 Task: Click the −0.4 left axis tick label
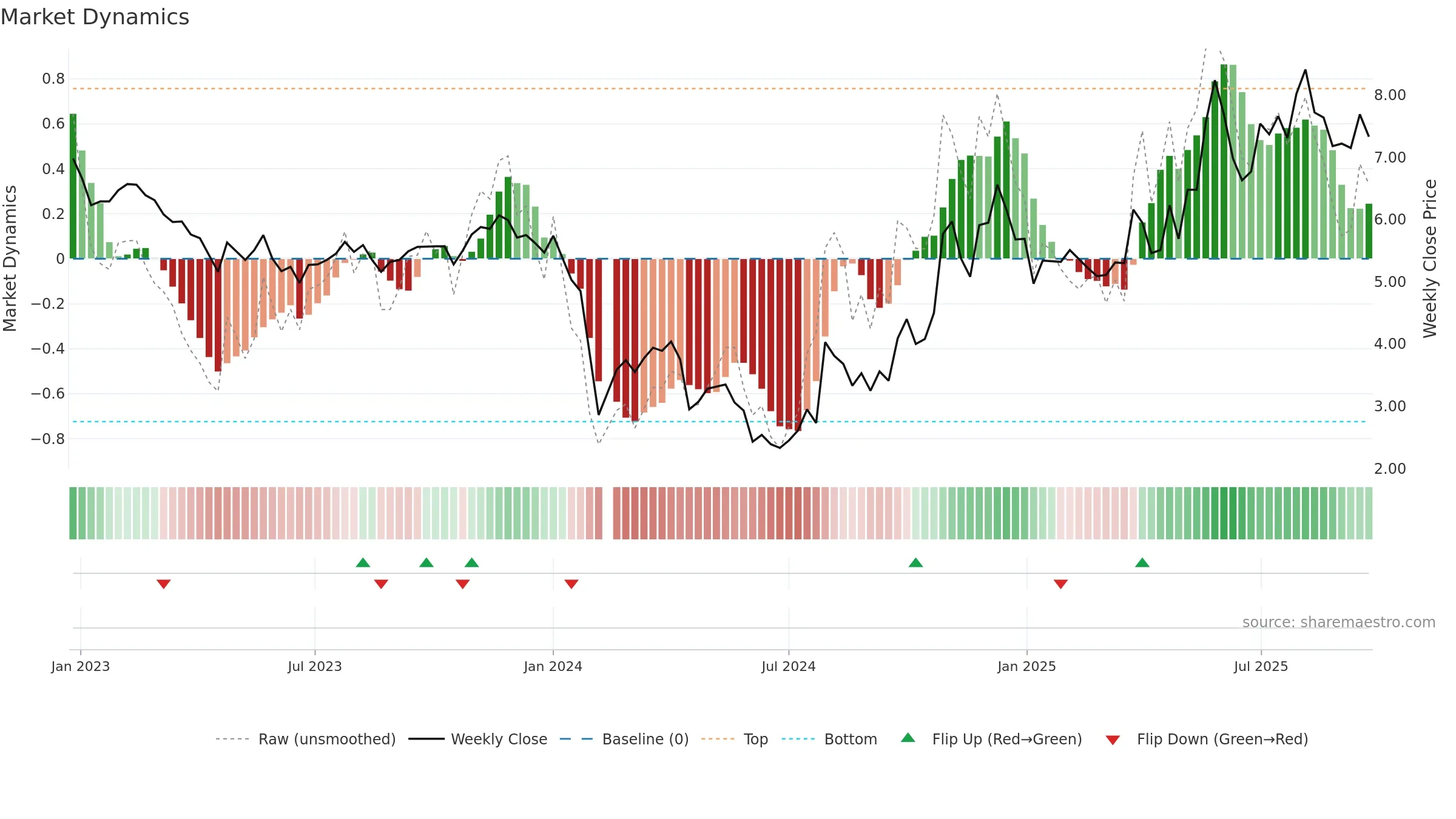(x=48, y=349)
